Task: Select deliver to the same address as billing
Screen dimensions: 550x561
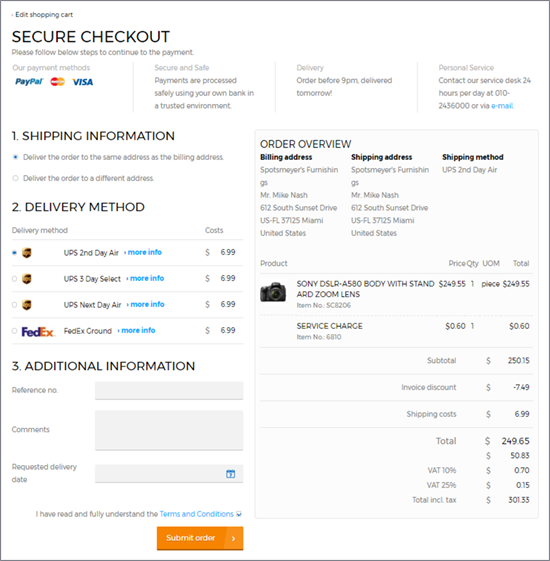Action: (15, 157)
